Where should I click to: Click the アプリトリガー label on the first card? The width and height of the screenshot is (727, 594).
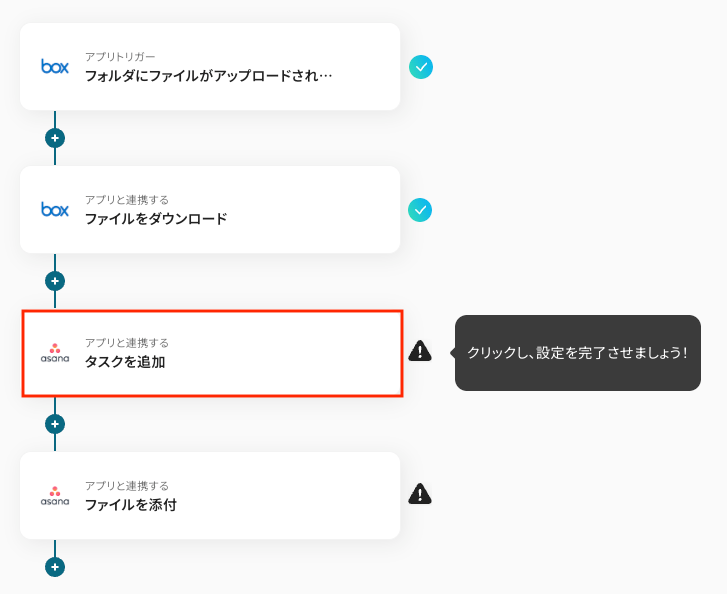pyautogui.click(x=120, y=57)
